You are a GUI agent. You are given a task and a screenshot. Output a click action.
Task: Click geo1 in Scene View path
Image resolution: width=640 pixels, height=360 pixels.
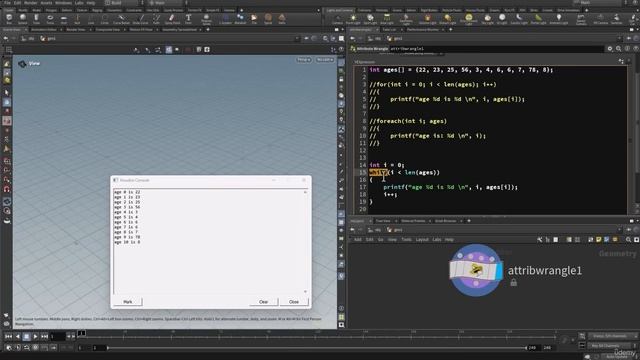[x=48, y=38]
